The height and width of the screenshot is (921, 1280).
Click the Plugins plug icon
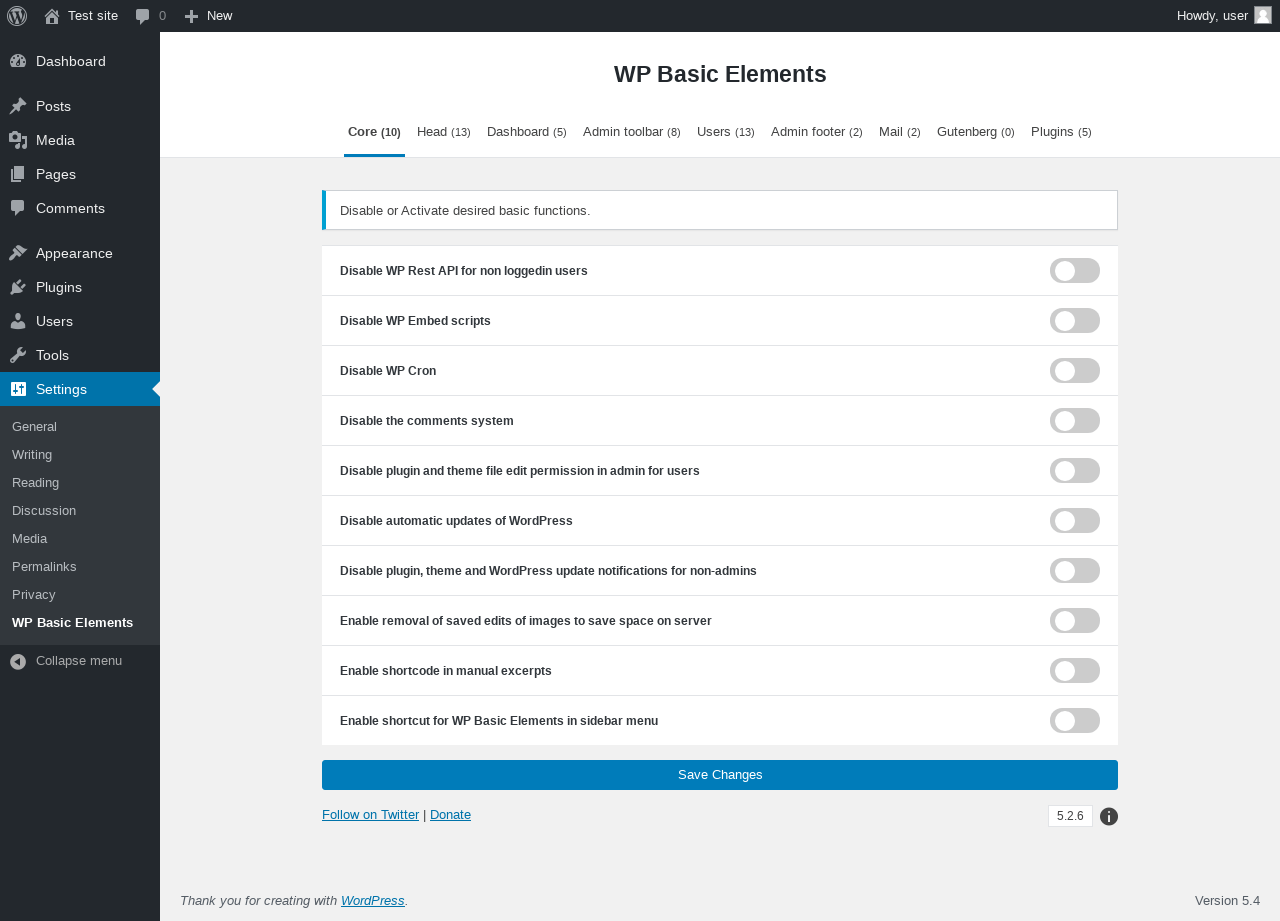[x=18, y=287]
